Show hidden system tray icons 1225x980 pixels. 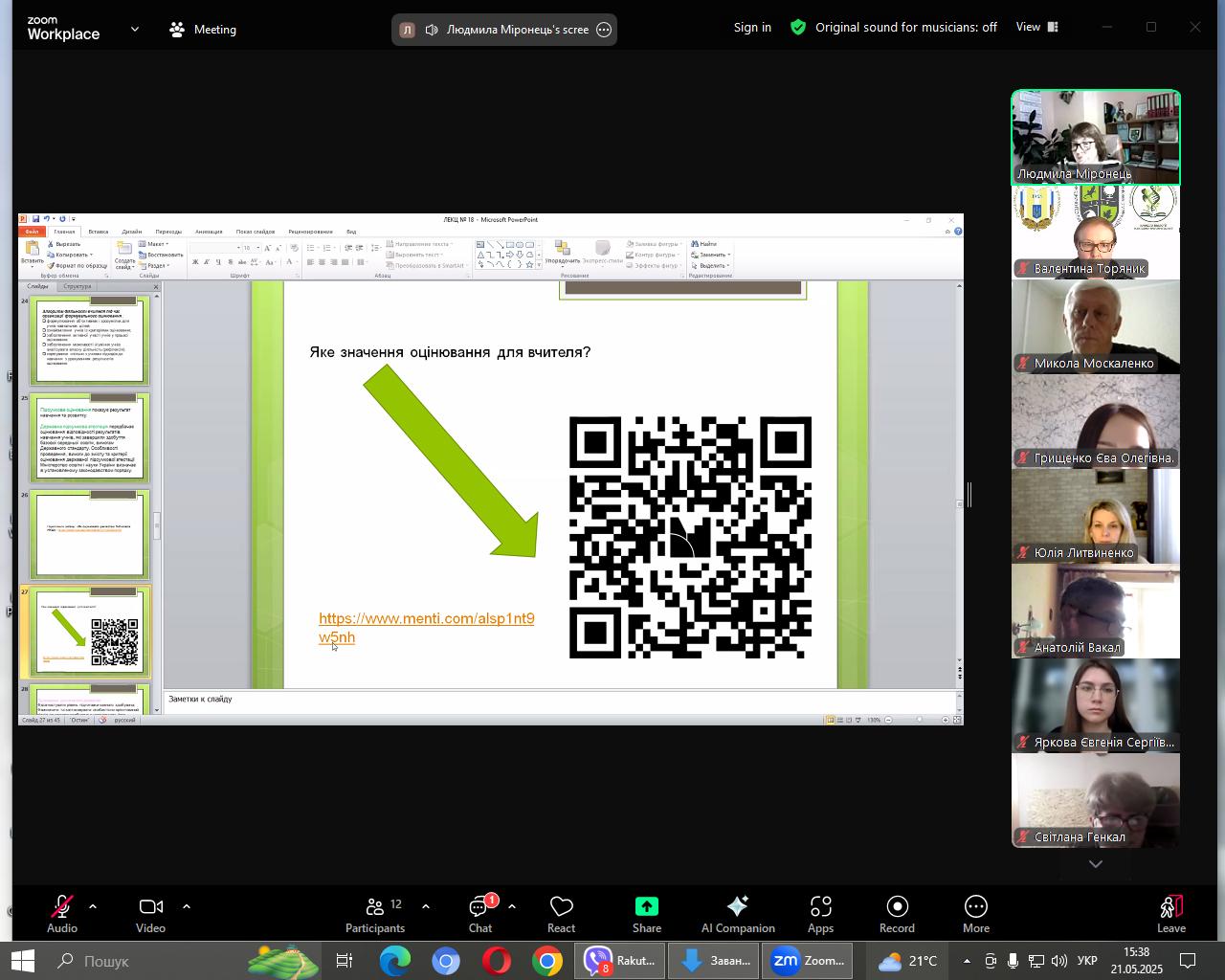pos(967,961)
